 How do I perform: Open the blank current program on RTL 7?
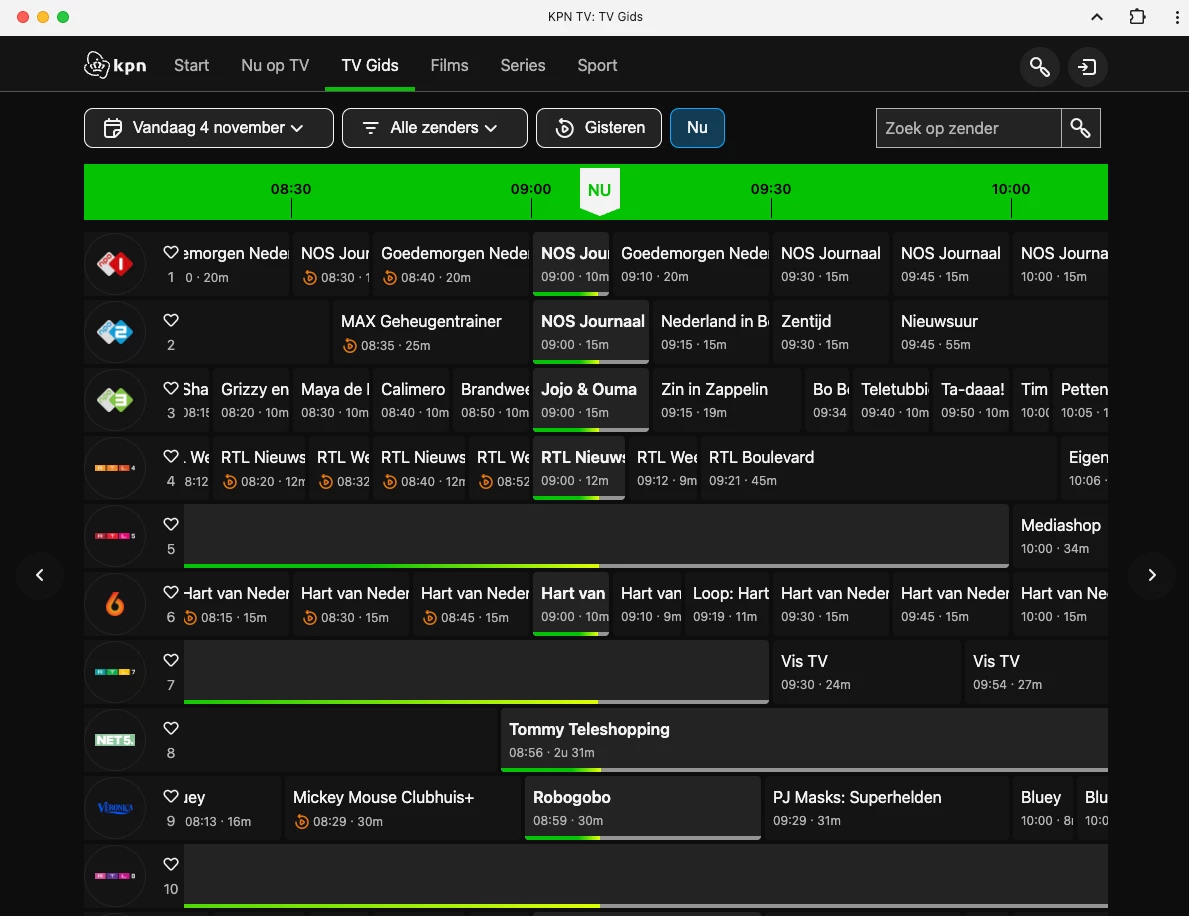pyautogui.click(x=476, y=672)
